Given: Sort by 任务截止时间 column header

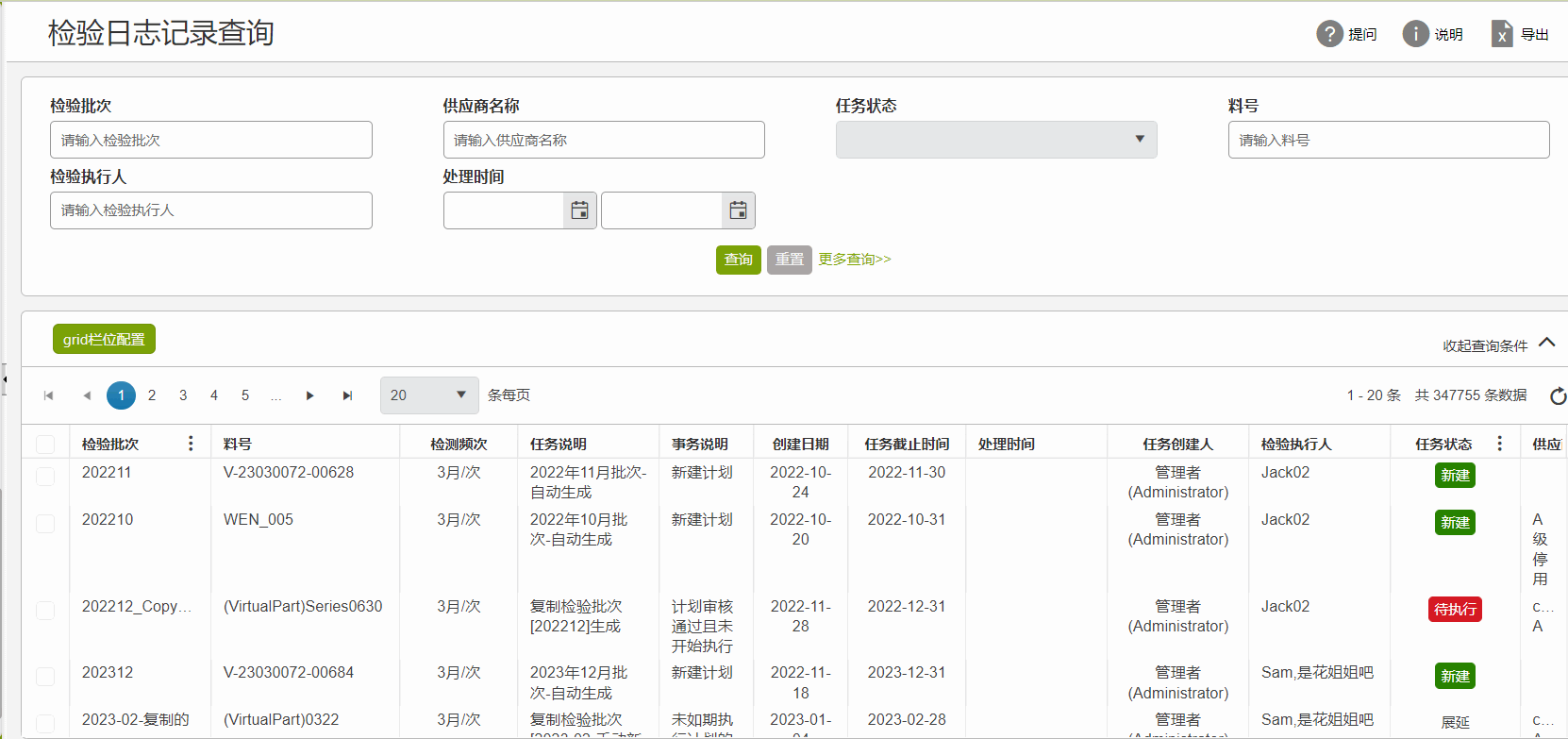Looking at the screenshot, I should (907, 444).
